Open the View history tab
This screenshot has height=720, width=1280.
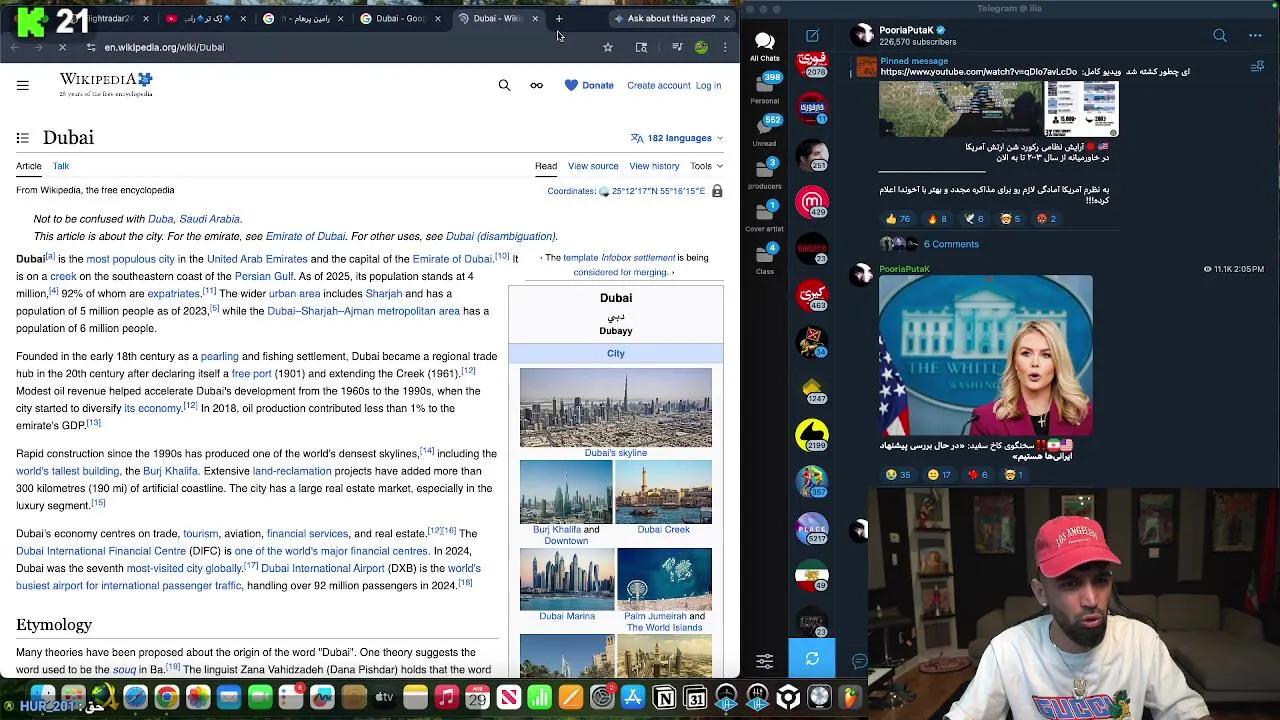(654, 166)
